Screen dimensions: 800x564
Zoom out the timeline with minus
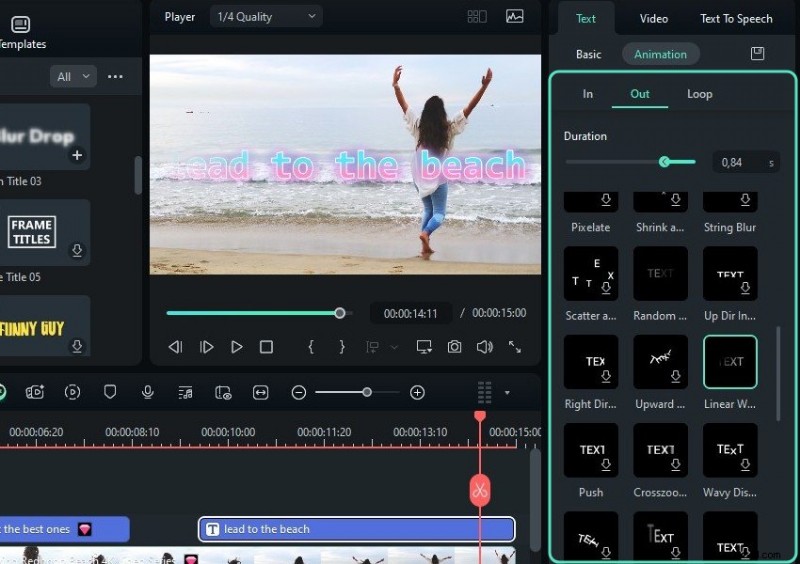(298, 393)
